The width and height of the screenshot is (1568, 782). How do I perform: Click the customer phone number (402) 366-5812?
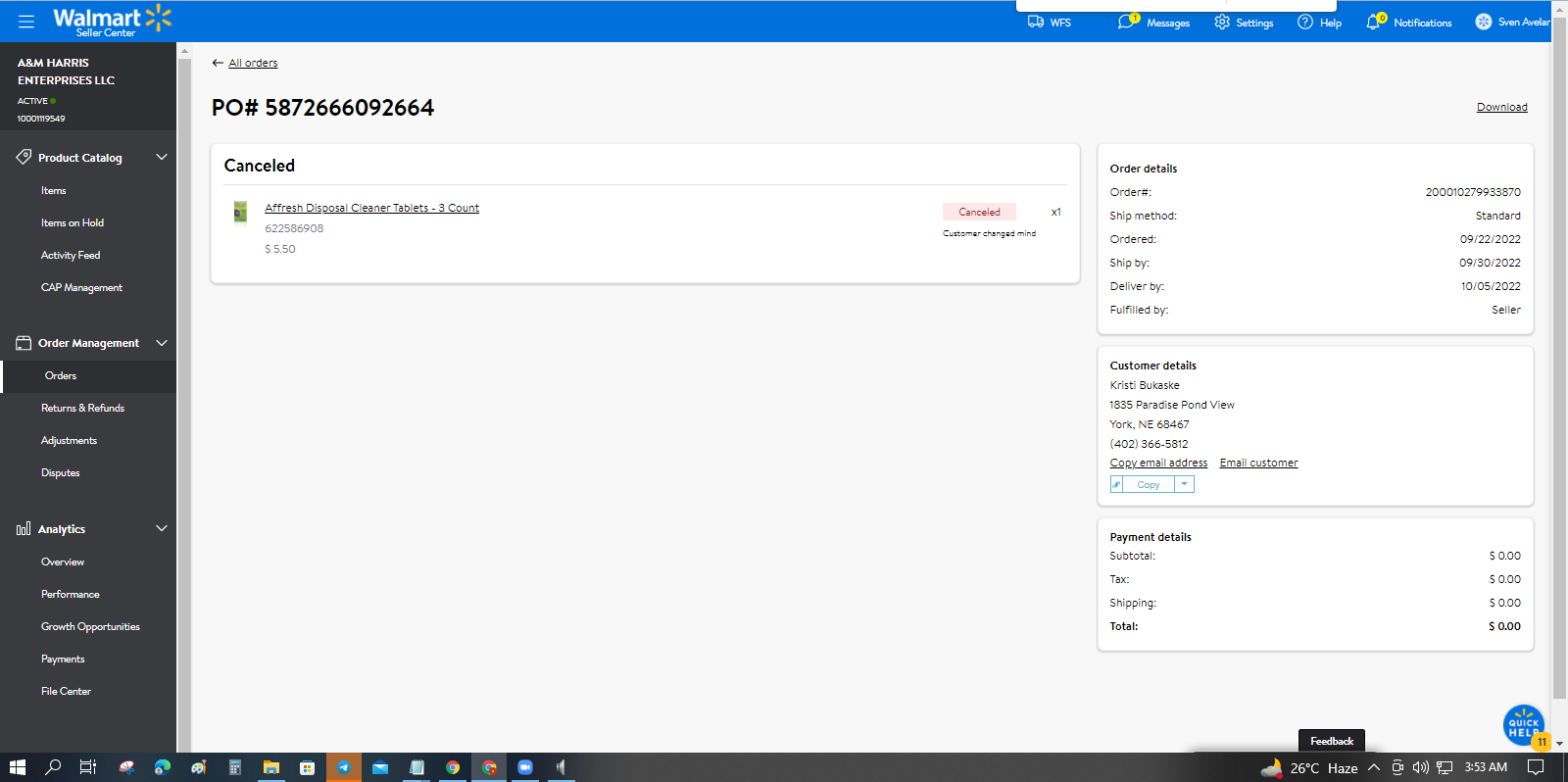(1149, 444)
